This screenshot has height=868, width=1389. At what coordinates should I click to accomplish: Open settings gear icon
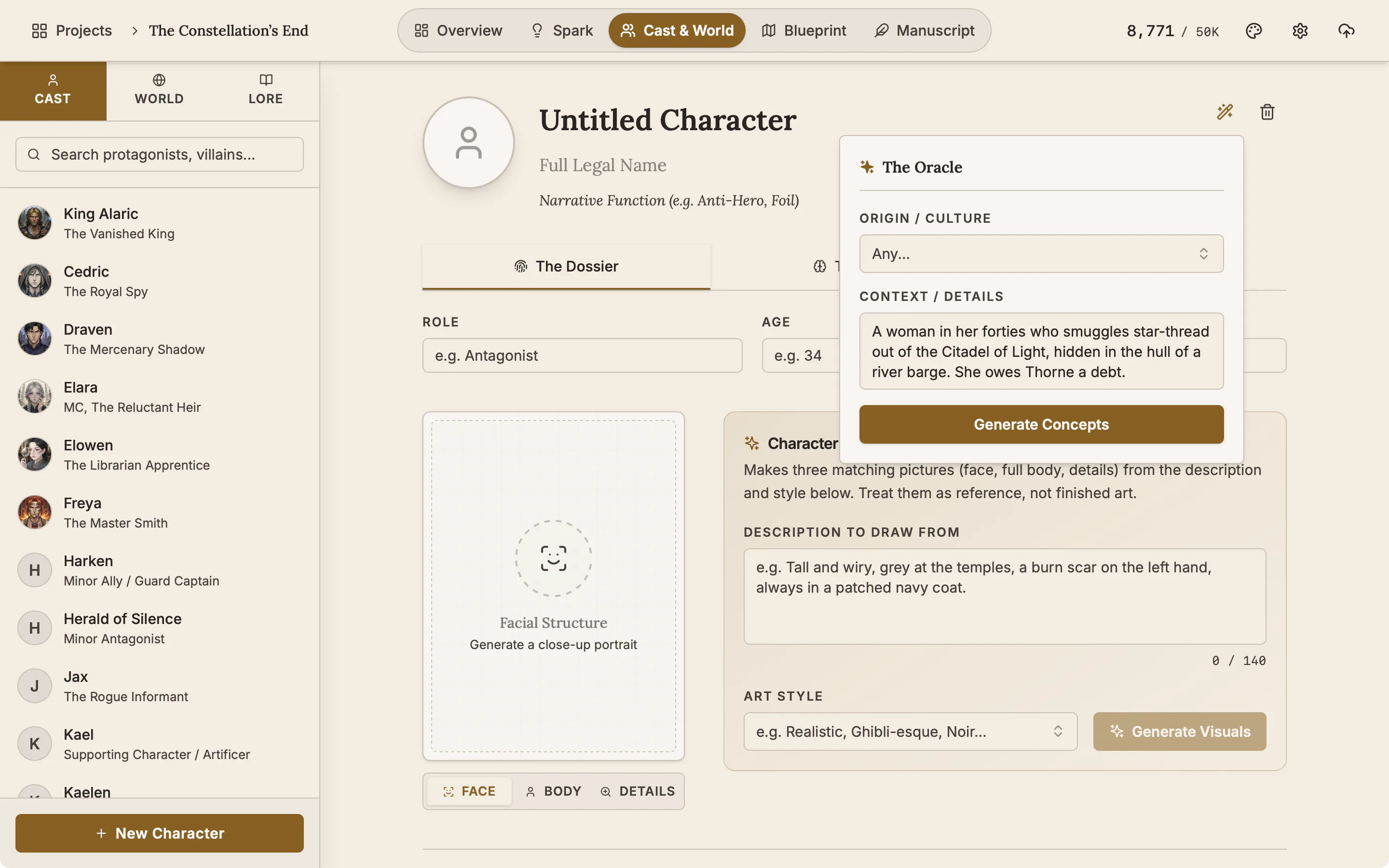[1300, 30]
